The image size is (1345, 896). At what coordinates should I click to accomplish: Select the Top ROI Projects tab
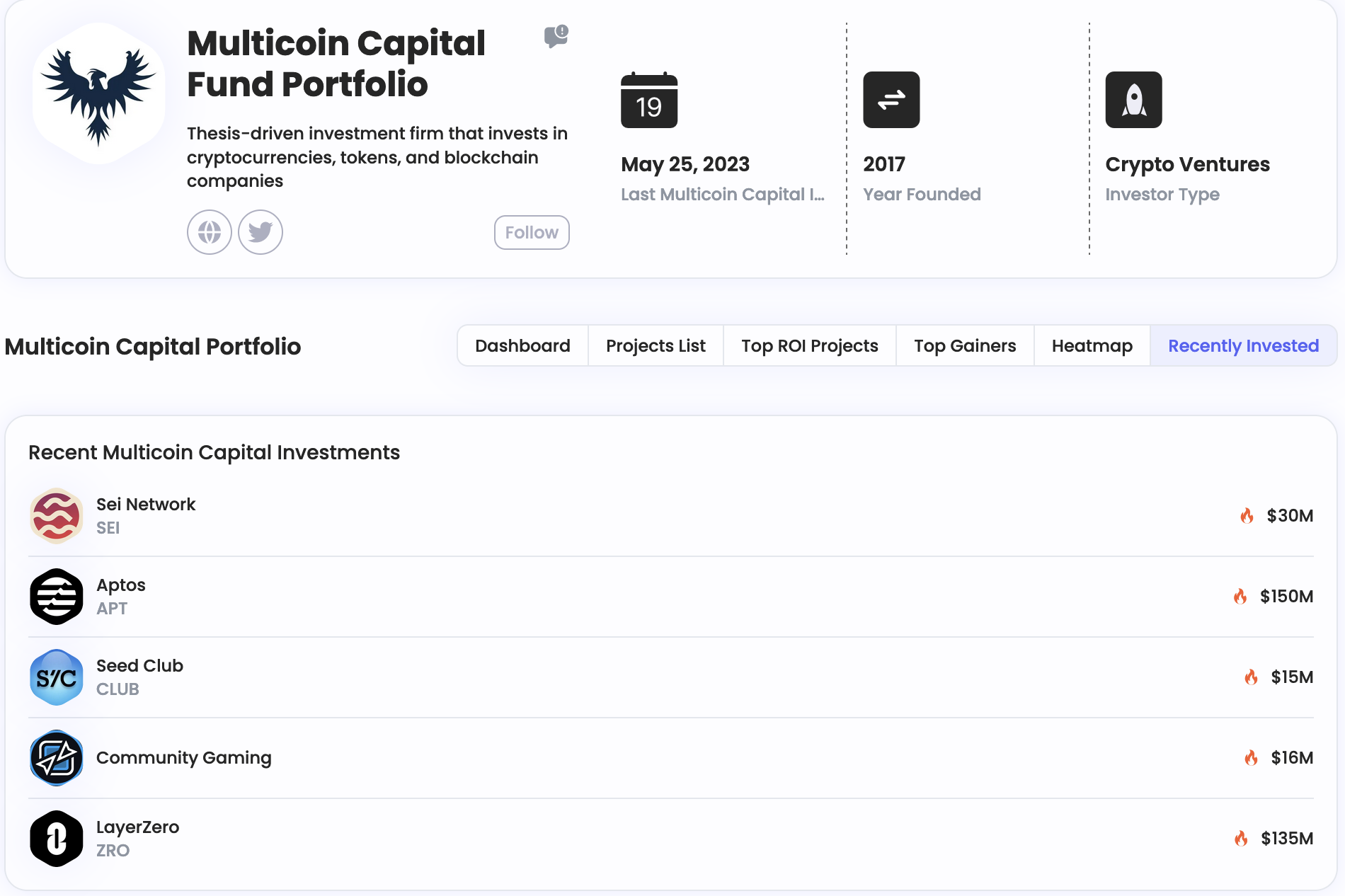810,345
